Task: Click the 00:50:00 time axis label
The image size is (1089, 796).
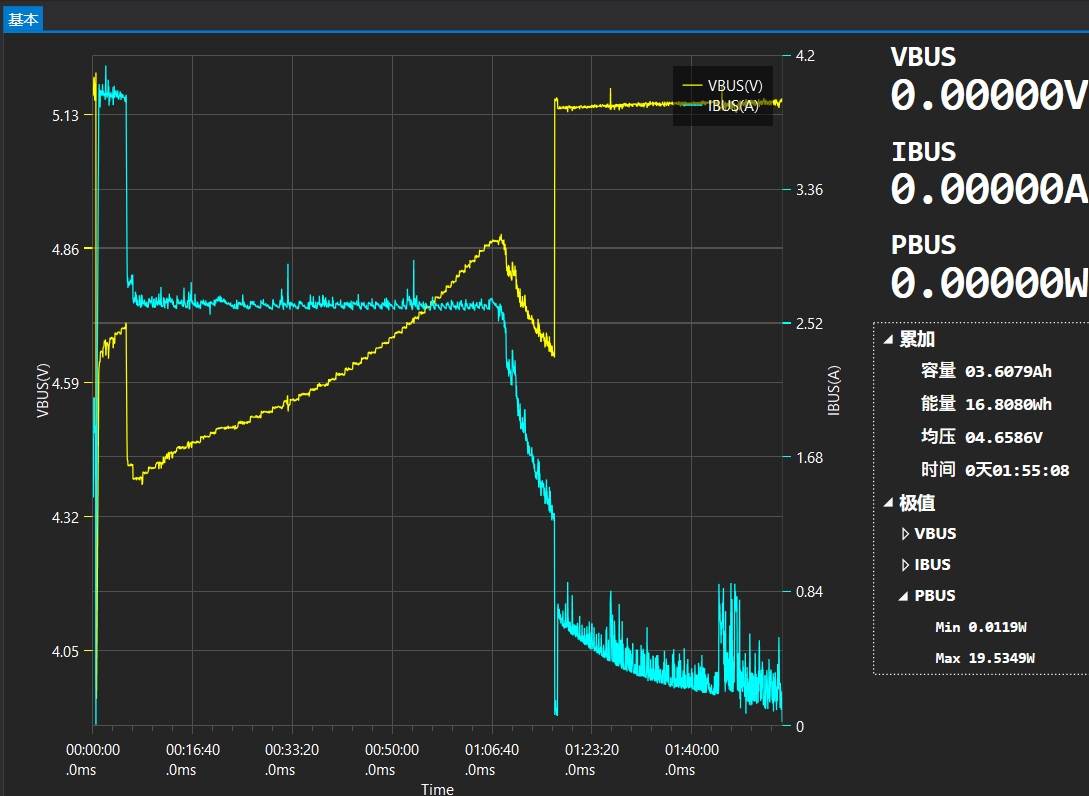Action: (x=392, y=759)
